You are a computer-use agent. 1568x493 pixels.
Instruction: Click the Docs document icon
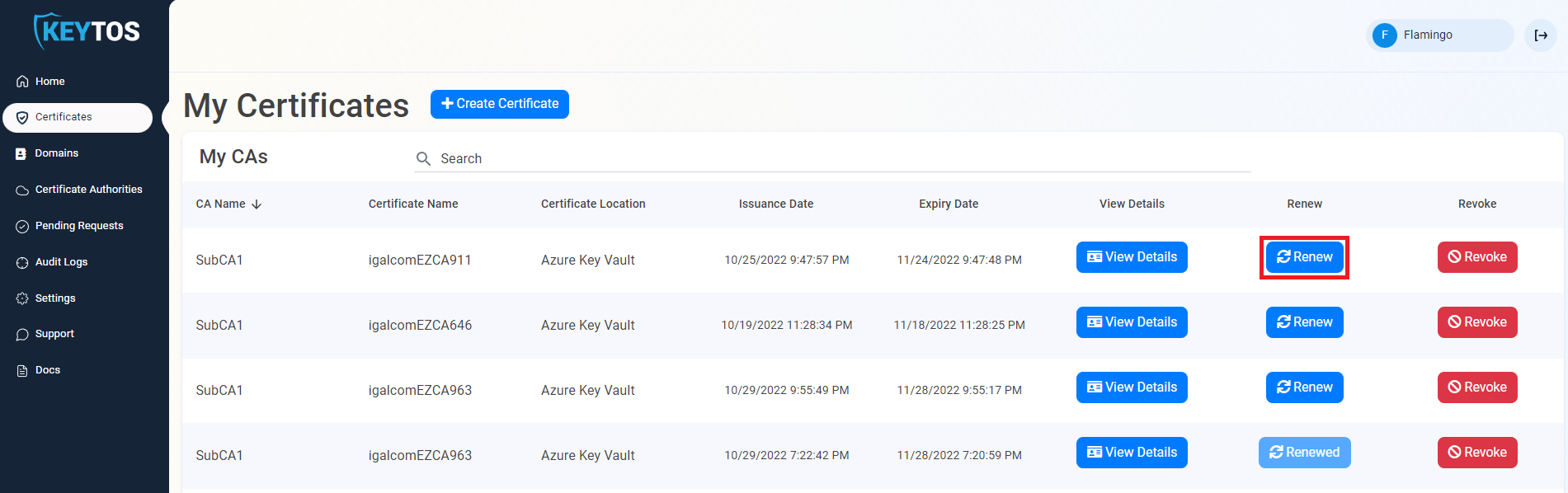(x=22, y=370)
